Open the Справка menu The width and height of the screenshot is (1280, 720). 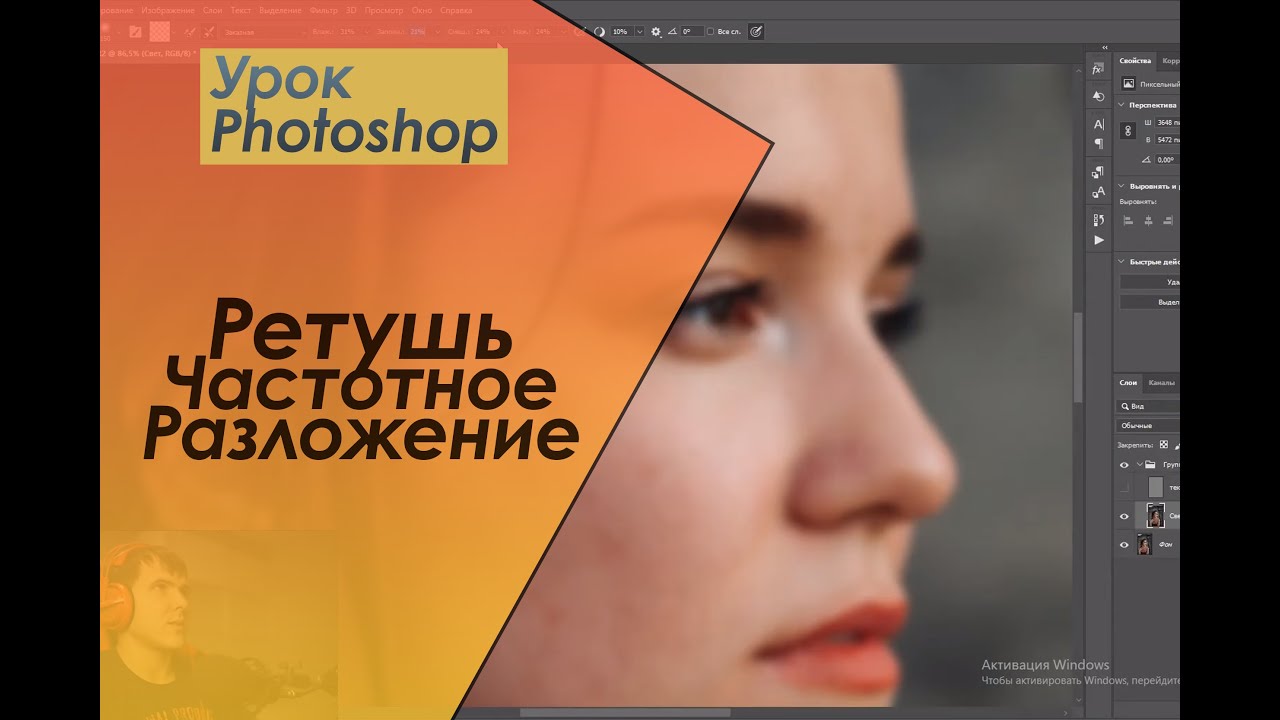(x=456, y=11)
